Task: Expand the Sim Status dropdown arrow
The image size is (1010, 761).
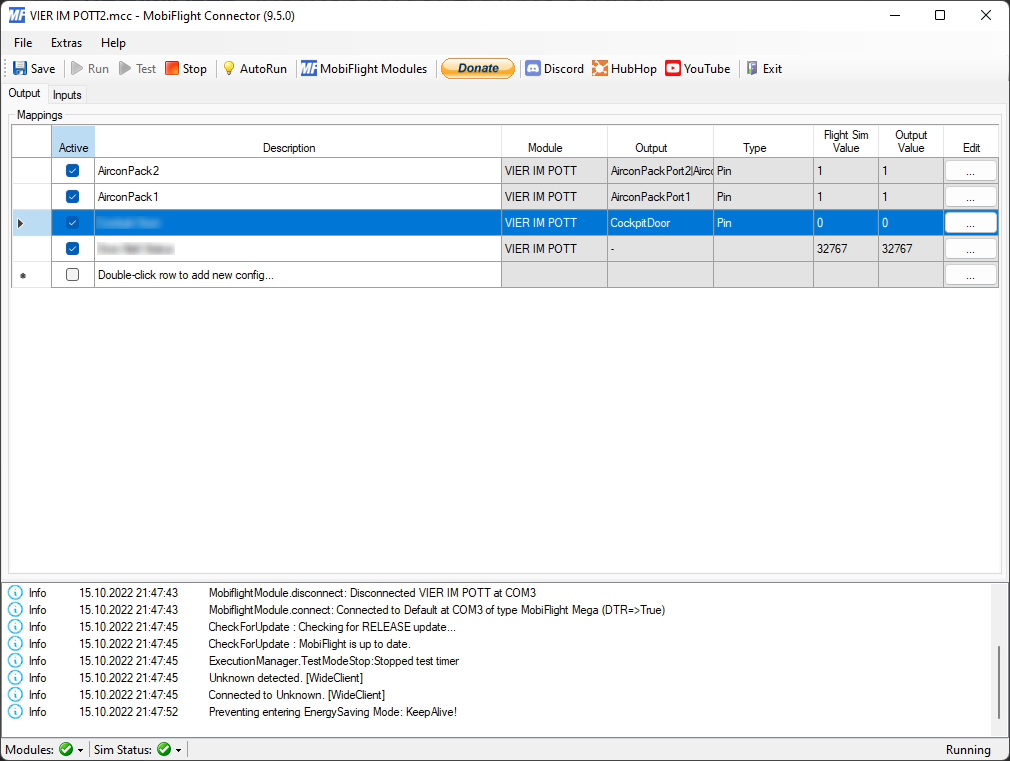Action: point(178,750)
